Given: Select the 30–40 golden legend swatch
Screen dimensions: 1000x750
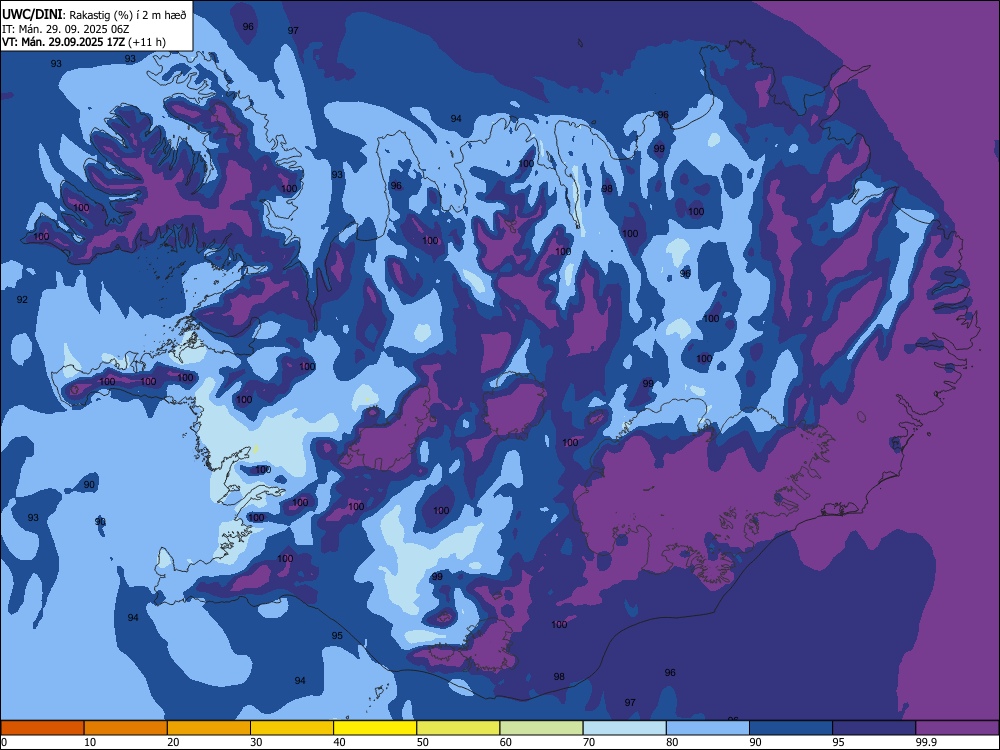Looking at the screenshot, I should pyautogui.click(x=292, y=728).
